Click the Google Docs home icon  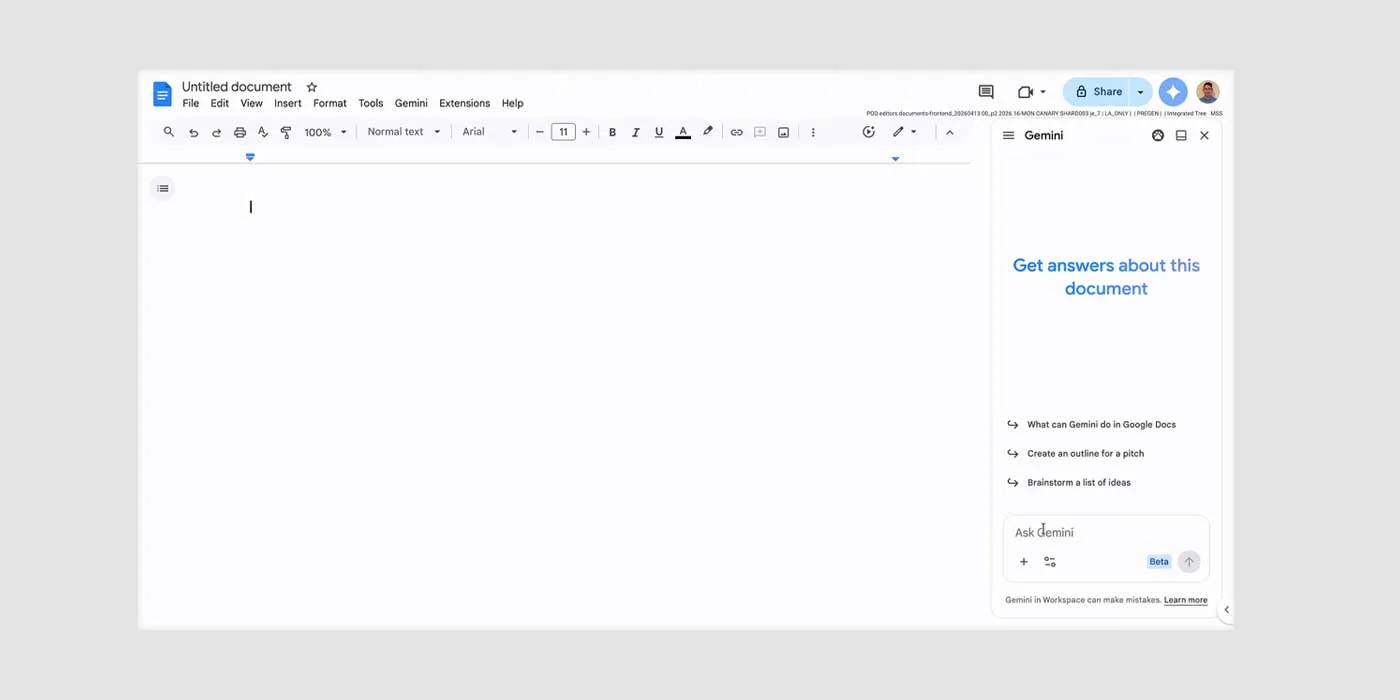[162, 94]
